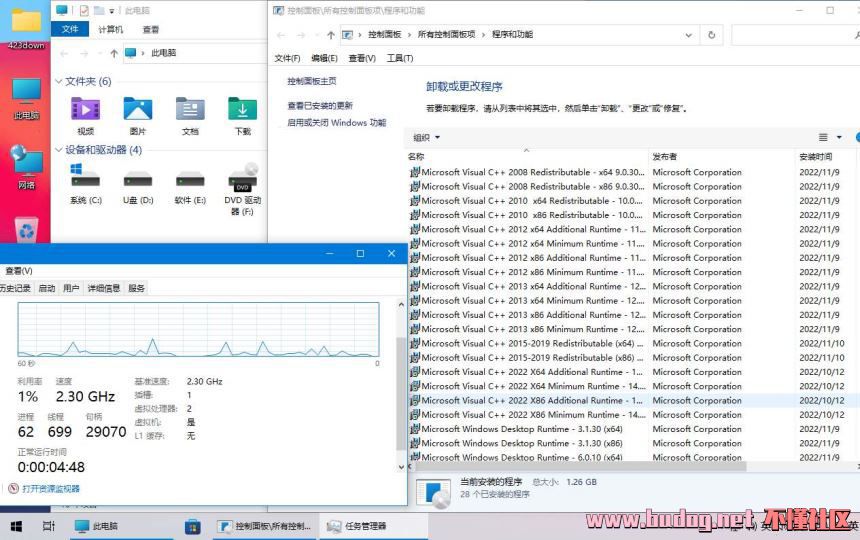
Task: Open the view options dropdown arrow
Action: 839,137
